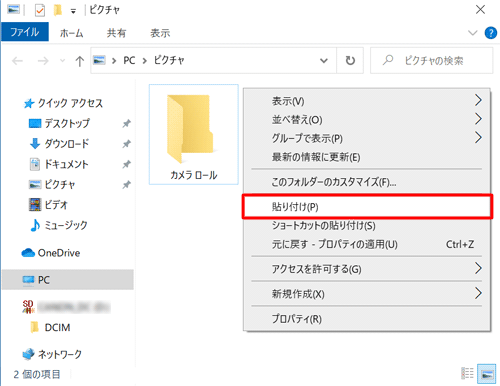
Task: Choose 最新の情報に更新(E) from context menu
Action: click(x=367, y=157)
